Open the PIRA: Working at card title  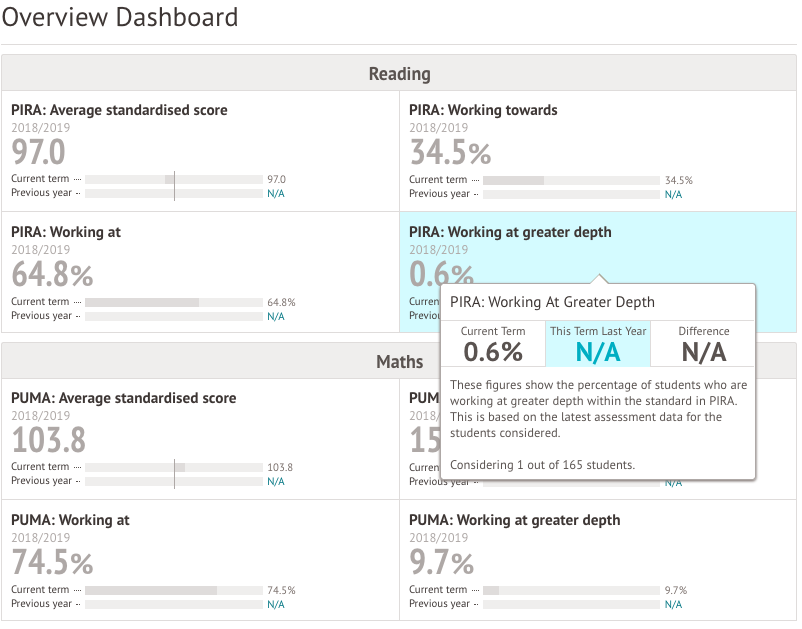66,232
